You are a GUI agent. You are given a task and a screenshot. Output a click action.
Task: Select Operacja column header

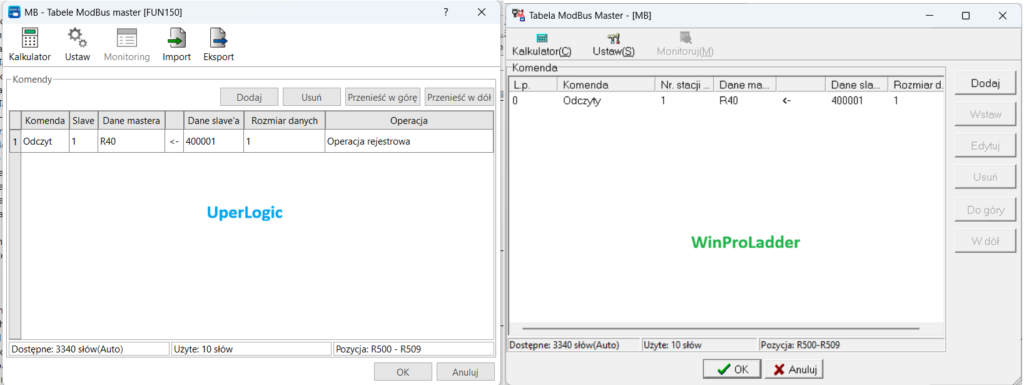[409, 121]
